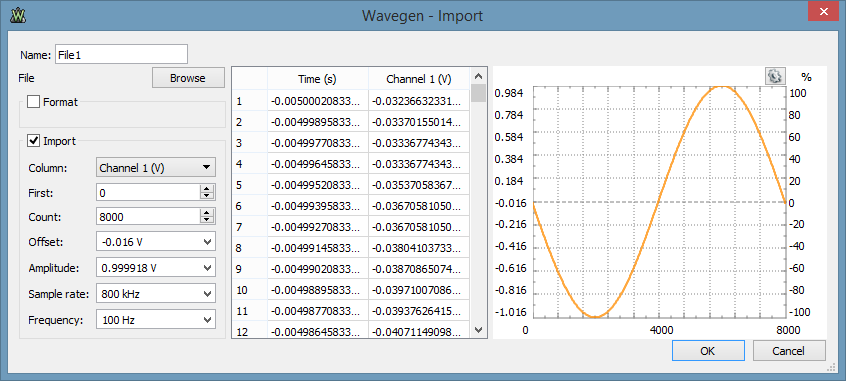Click channel cell -0.03804103733...
Image resolution: width=846 pixels, height=381 pixels.
pyautogui.click(x=419, y=248)
